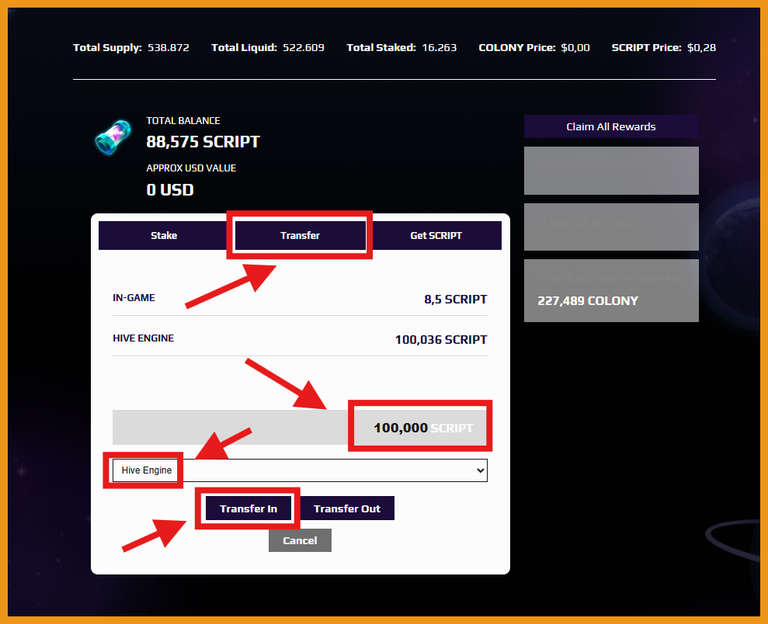Screen dimensions: 768x624
Task: Click the 0 USD approx value
Action: 170,190
